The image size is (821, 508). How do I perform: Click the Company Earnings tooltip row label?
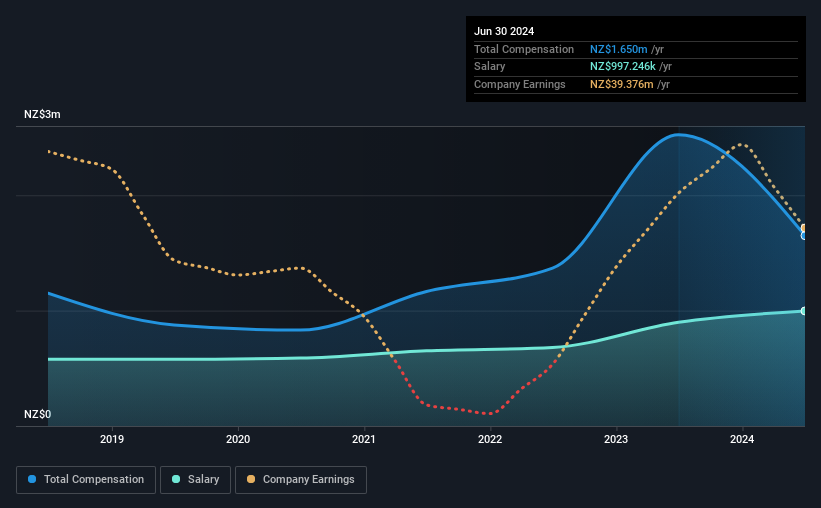519,84
